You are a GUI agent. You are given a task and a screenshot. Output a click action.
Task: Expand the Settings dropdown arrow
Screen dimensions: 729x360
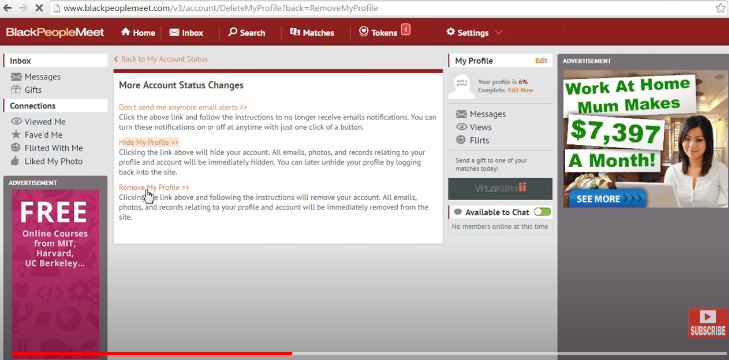pyautogui.click(x=498, y=33)
